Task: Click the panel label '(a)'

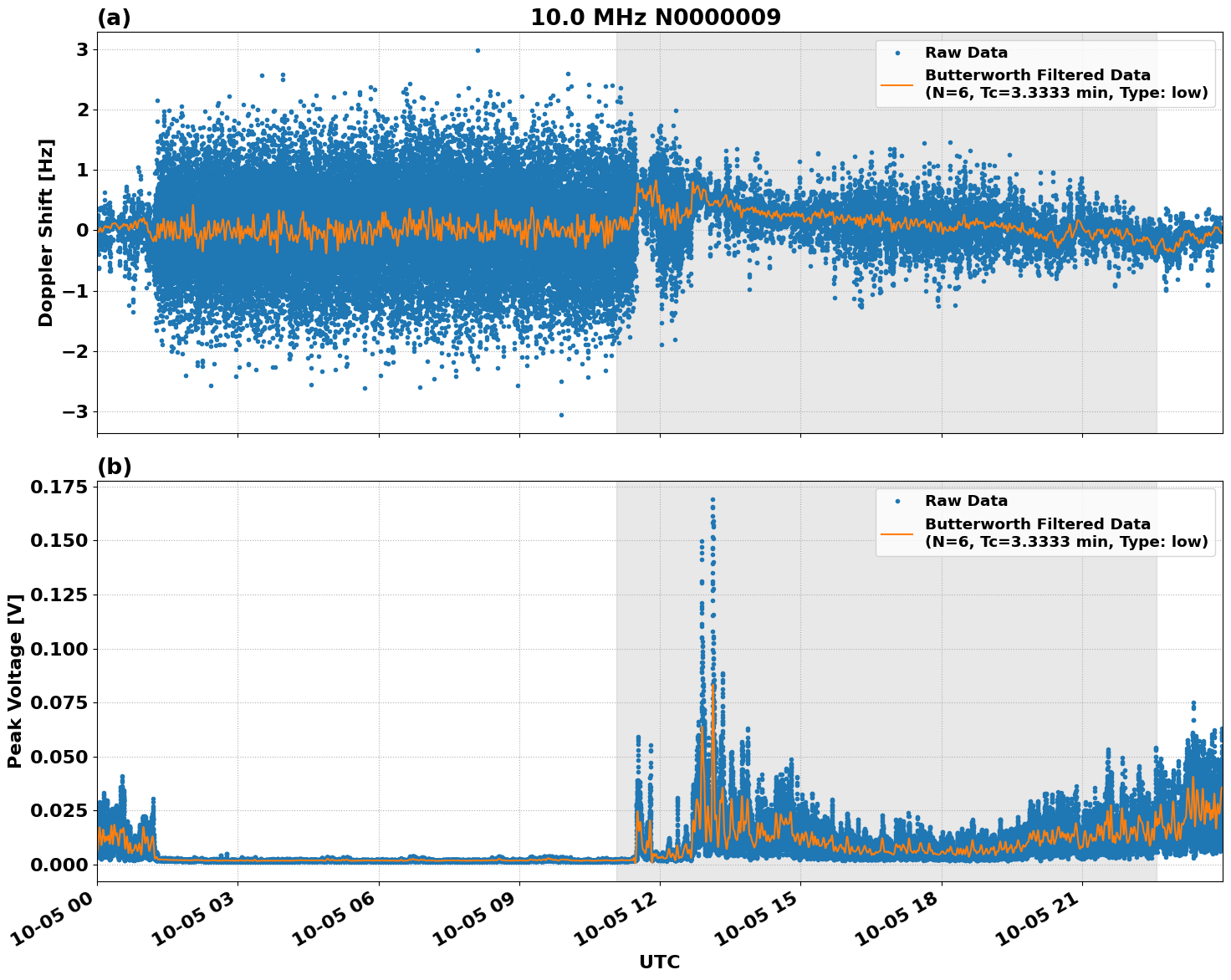Action: pyautogui.click(x=114, y=18)
